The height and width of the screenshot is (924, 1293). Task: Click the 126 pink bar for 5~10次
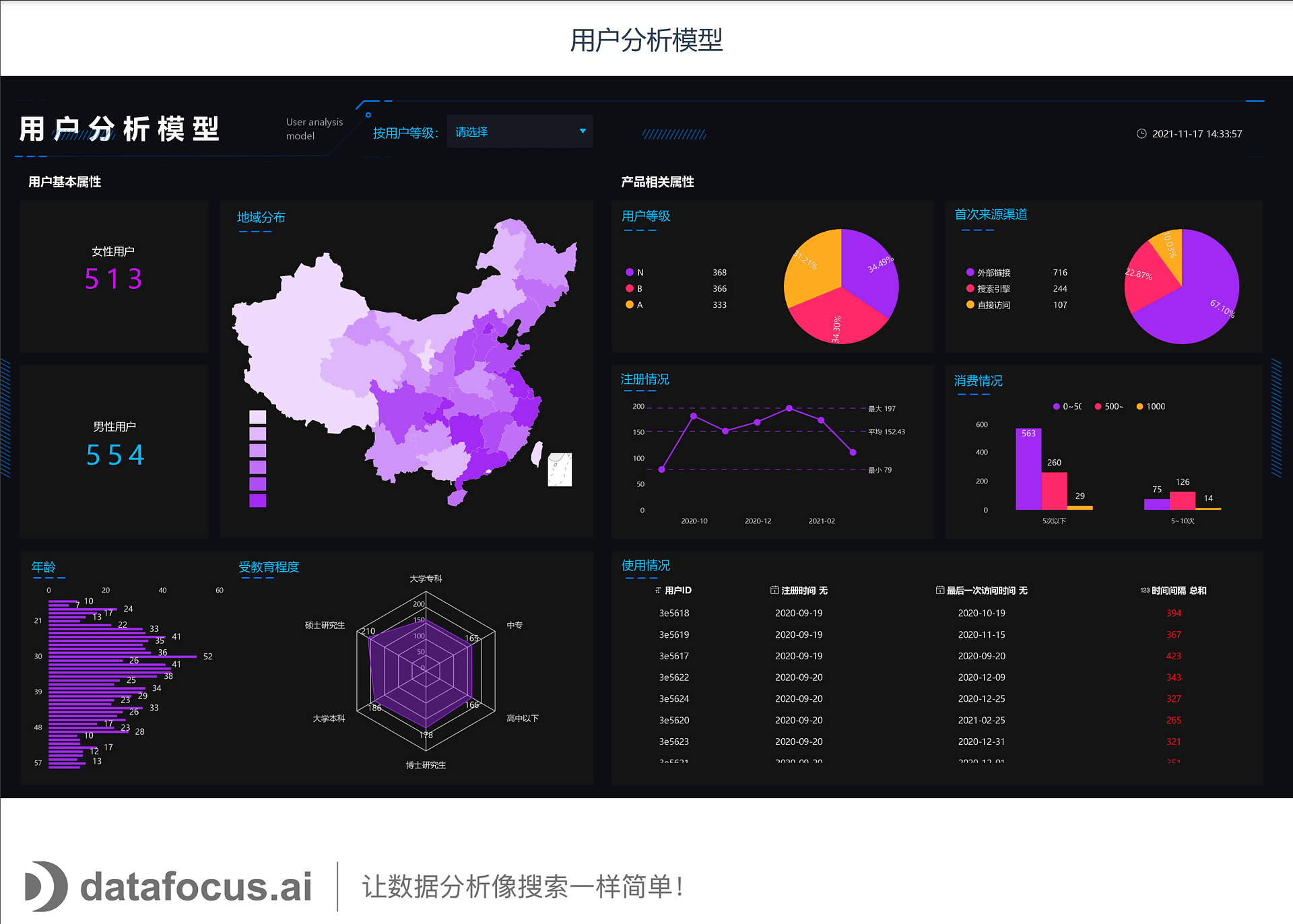pos(1183,500)
